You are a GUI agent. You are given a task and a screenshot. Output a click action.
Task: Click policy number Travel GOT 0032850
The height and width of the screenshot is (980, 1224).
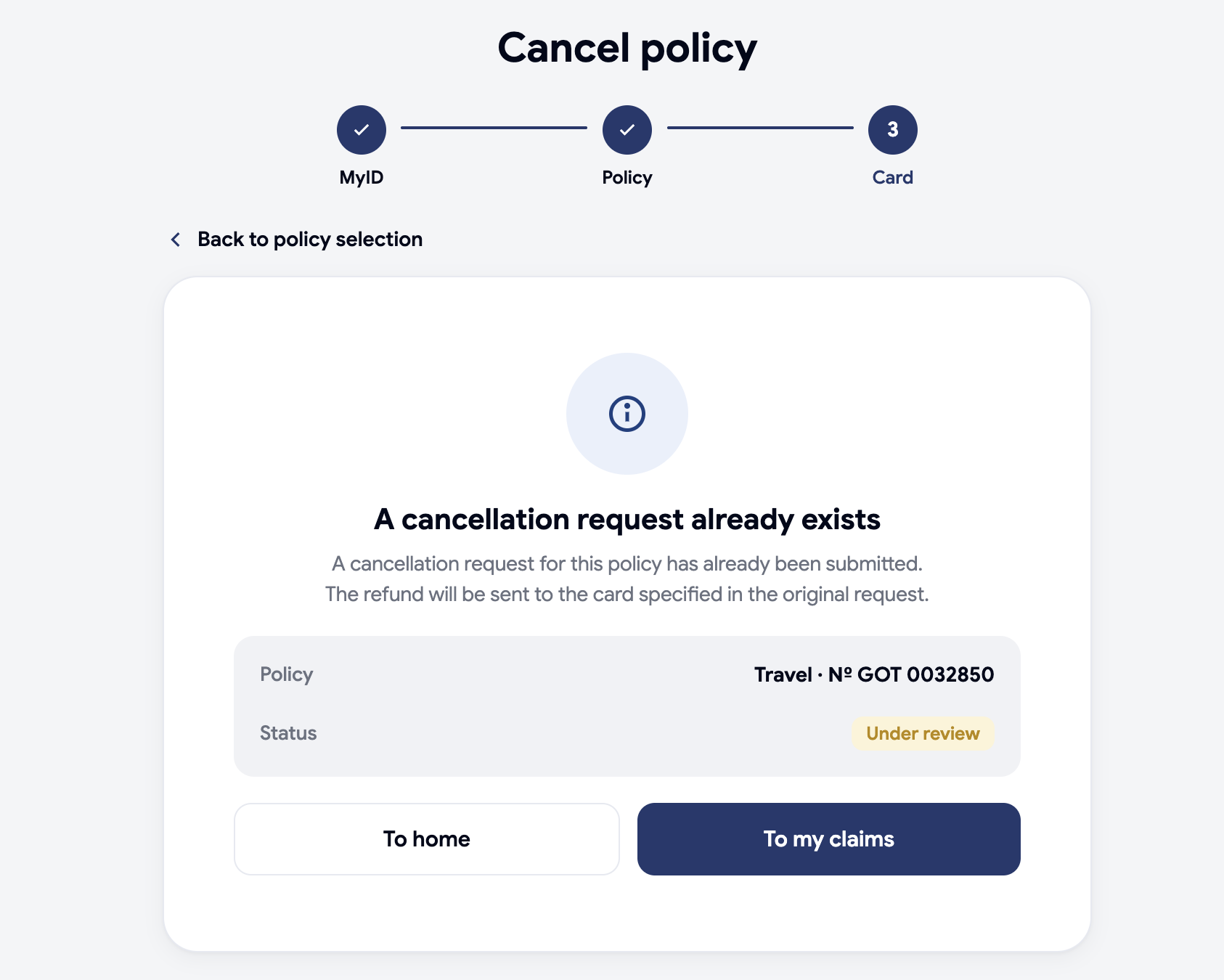874,674
